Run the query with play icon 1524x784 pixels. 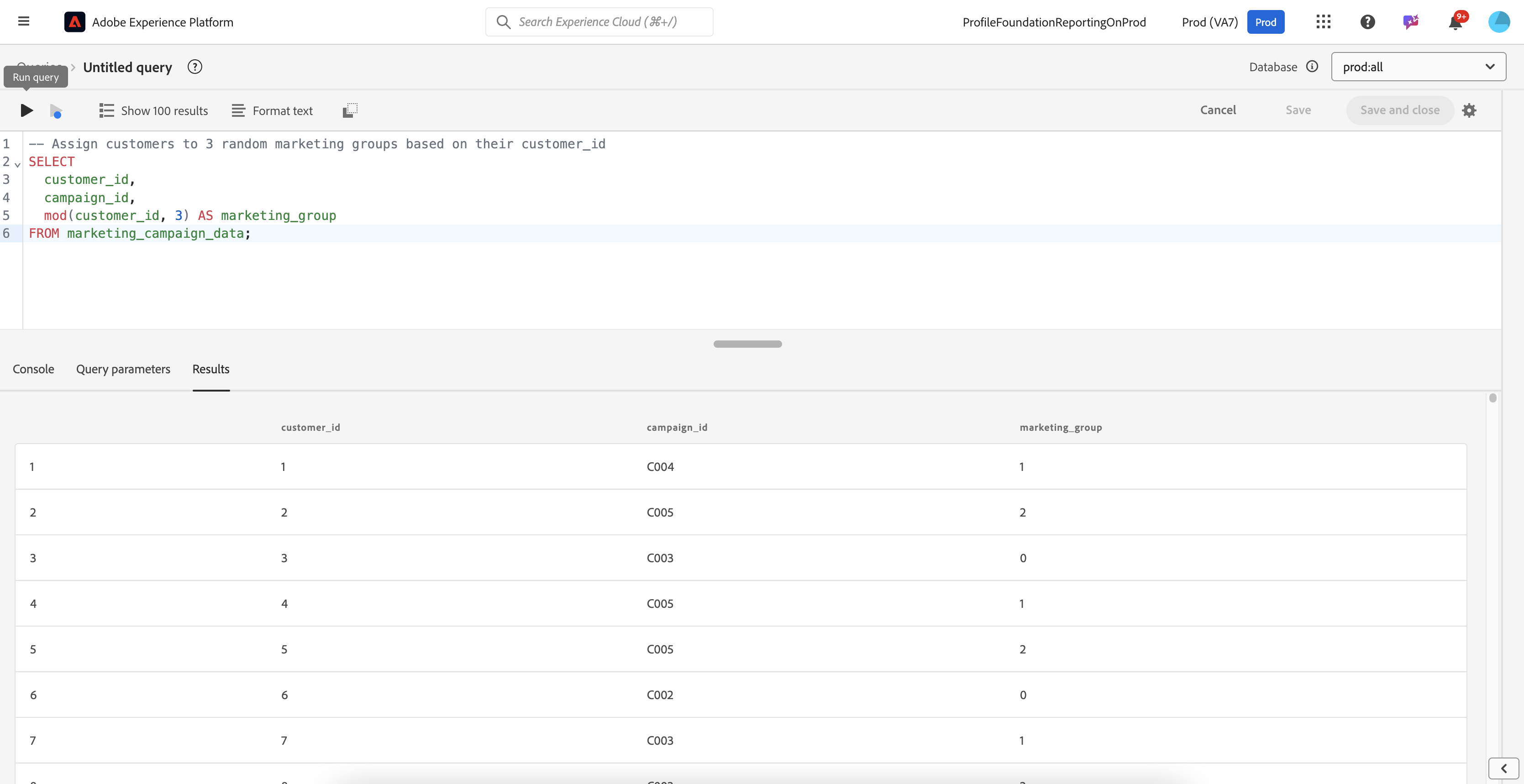click(26, 110)
